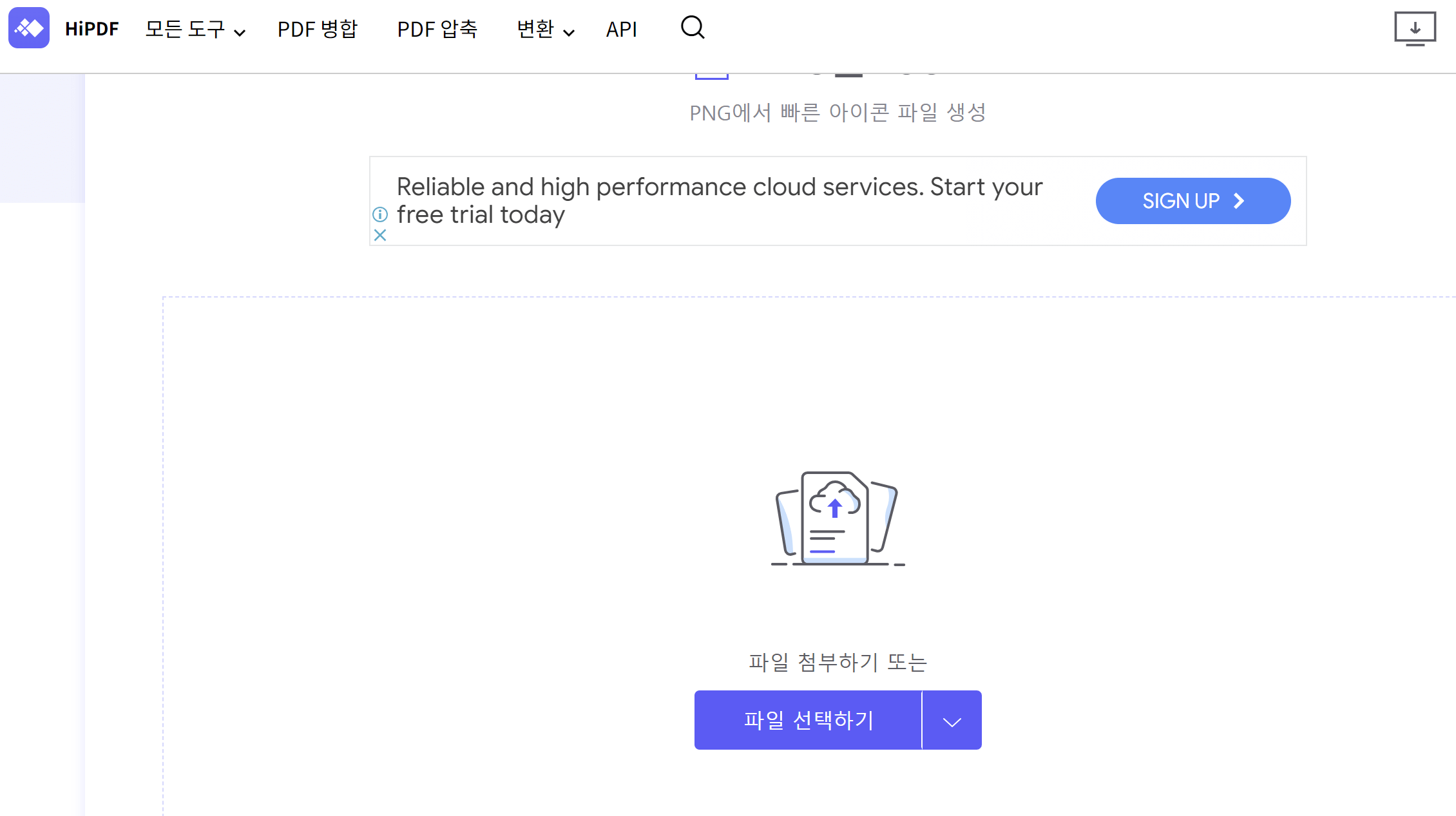Click the search magnifier icon
Viewport: 1456px width, 816px height.
(693, 28)
